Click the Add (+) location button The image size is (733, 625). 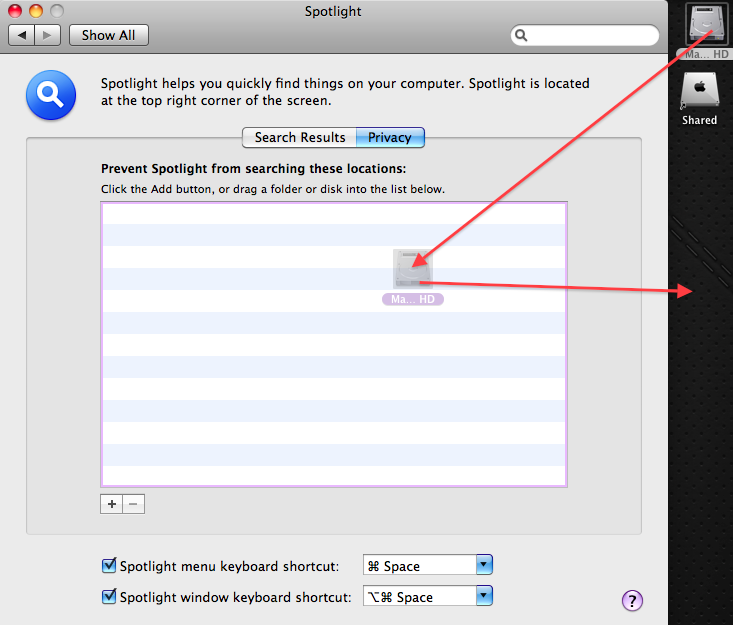[x=111, y=504]
